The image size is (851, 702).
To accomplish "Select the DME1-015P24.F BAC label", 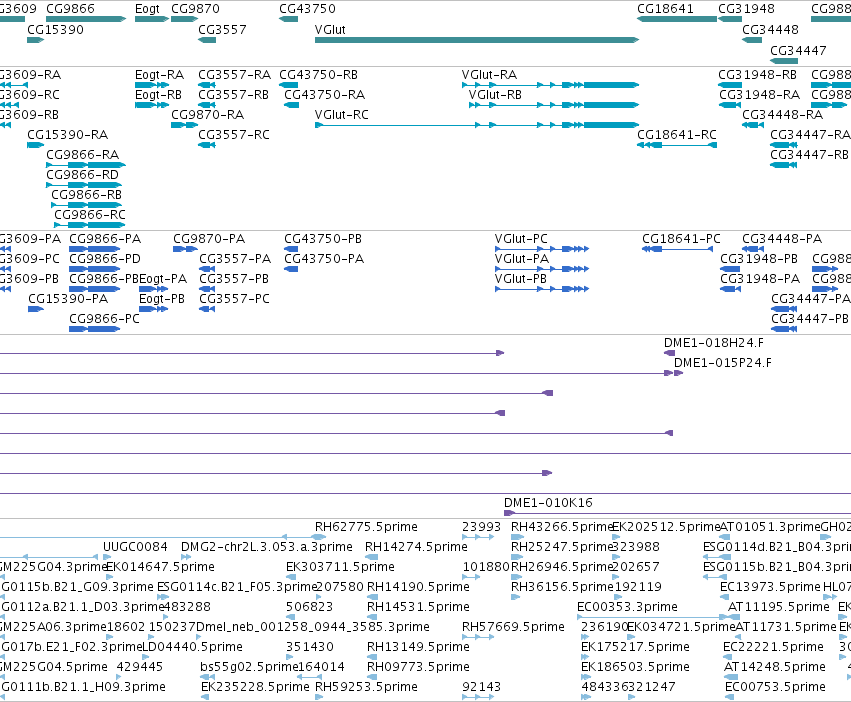I will tap(723, 363).
